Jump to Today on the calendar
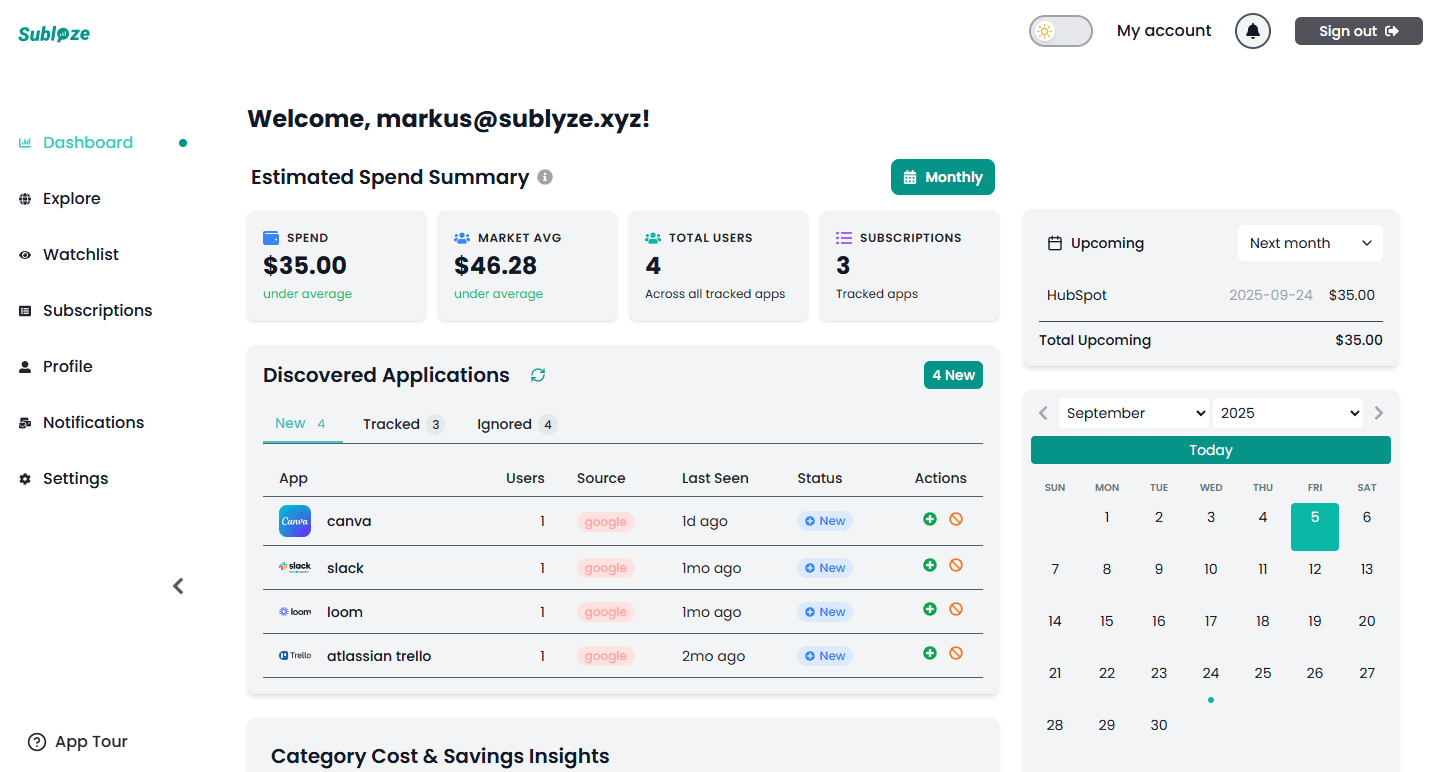Image resolution: width=1436 pixels, height=772 pixels. tap(1210, 449)
